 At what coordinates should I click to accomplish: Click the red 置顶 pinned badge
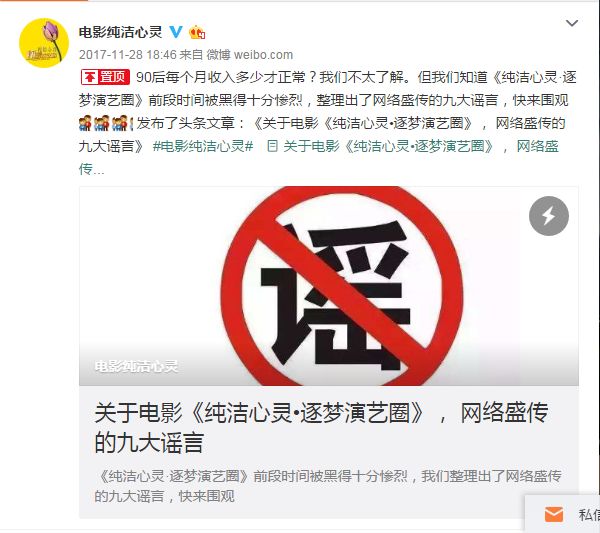point(105,77)
